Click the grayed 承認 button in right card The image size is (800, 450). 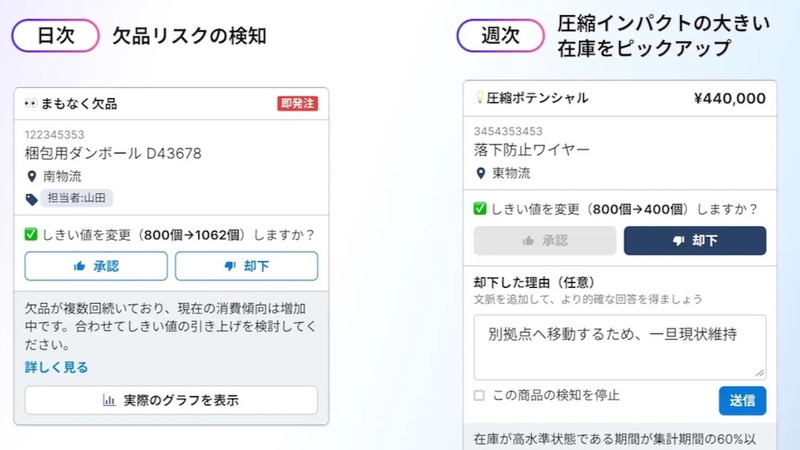[x=545, y=240]
